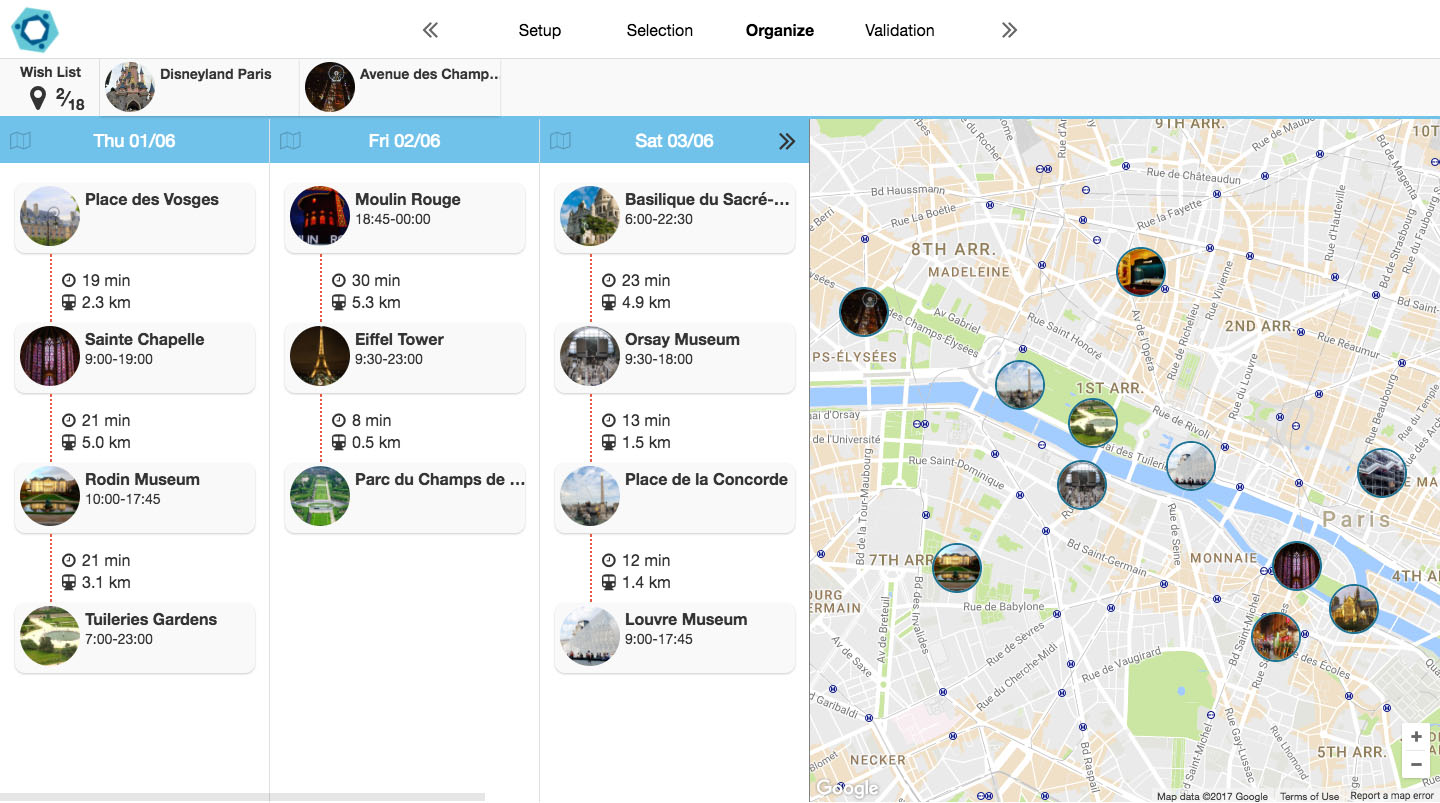Click the train icon beside 5.3 km
Viewport: 1440px width, 803px height.
tap(339, 303)
